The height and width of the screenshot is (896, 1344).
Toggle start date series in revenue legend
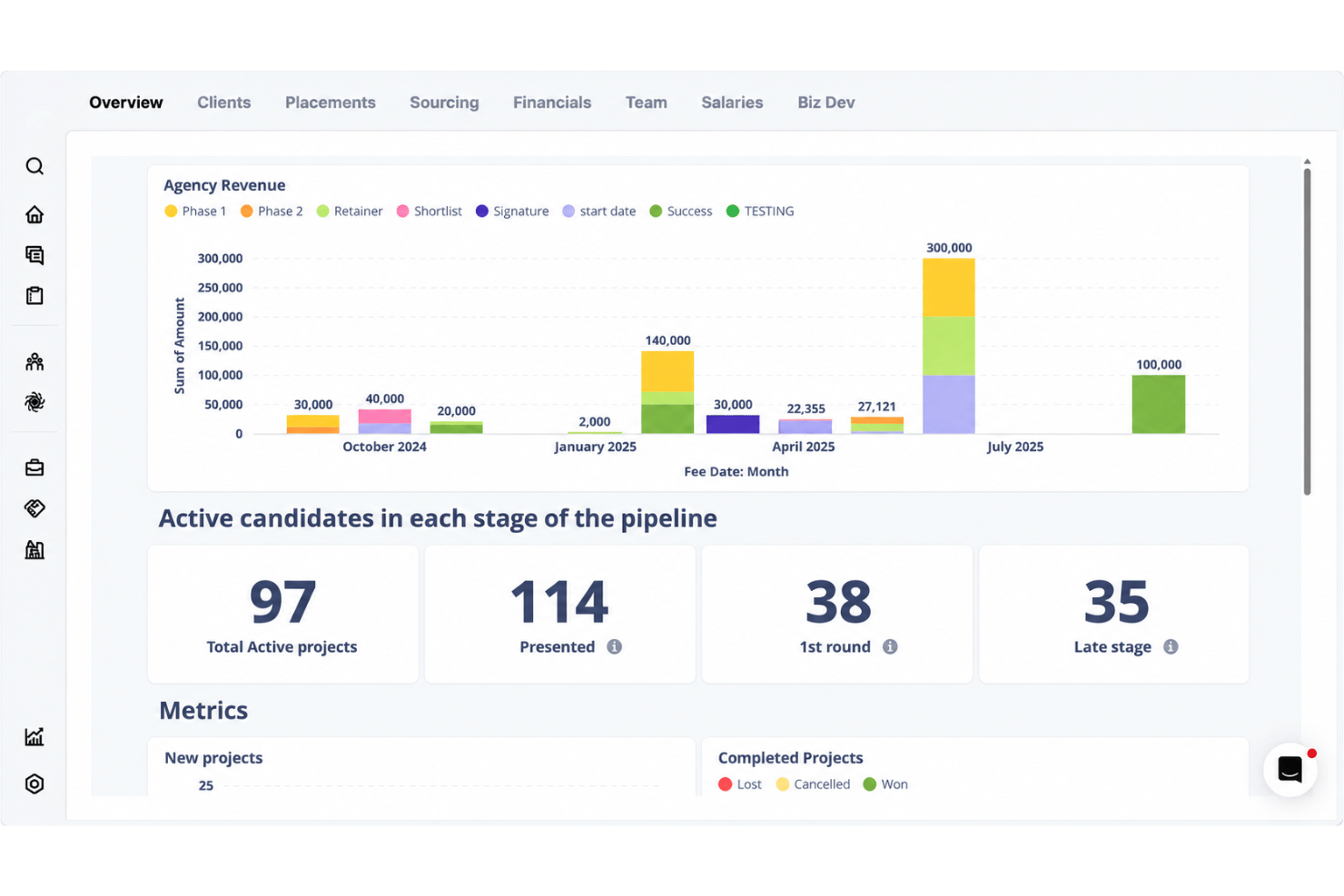click(599, 211)
